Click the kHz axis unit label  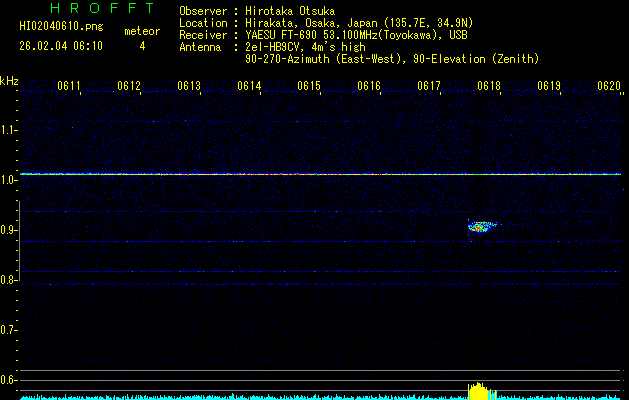[9, 81]
